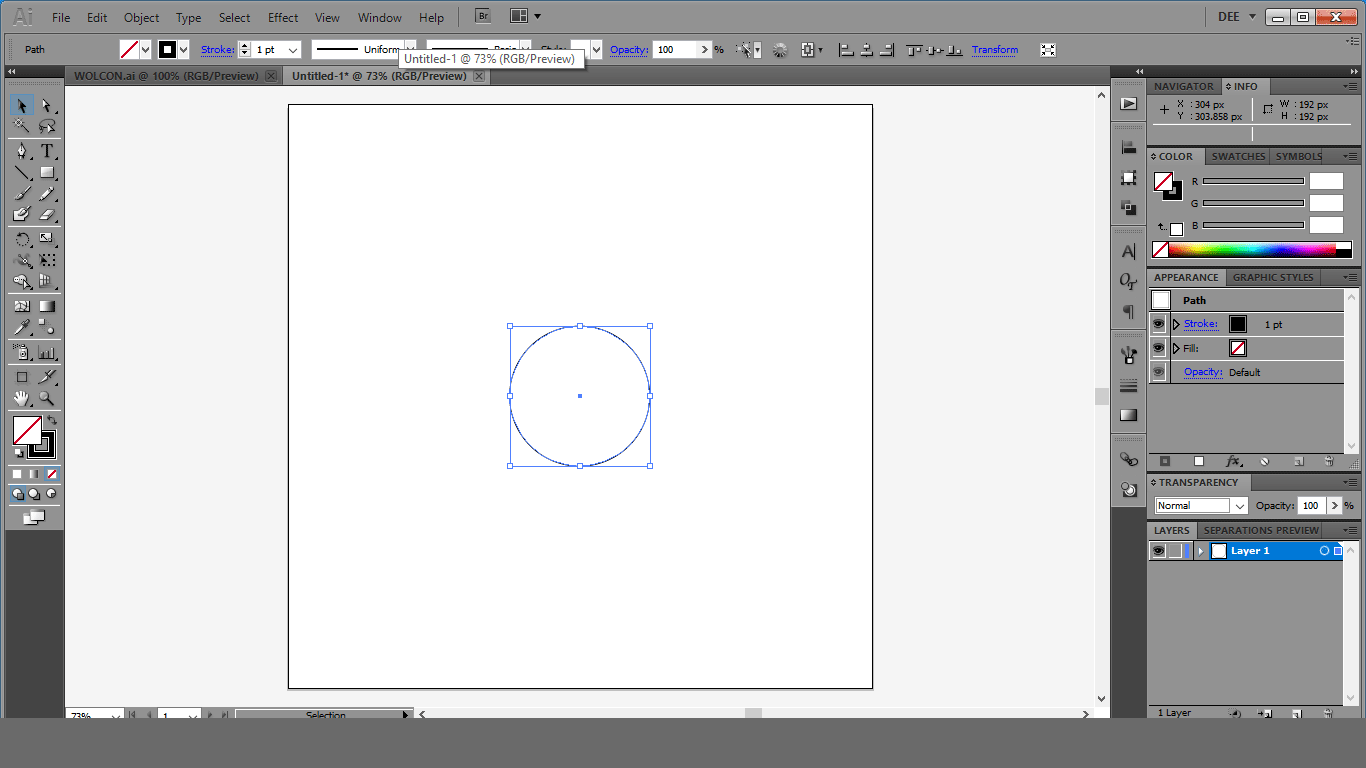The width and height of the screenshot is (1366, 768).
Task: Click the opacity value field in Transparency panel
Action: (1311, 506)
